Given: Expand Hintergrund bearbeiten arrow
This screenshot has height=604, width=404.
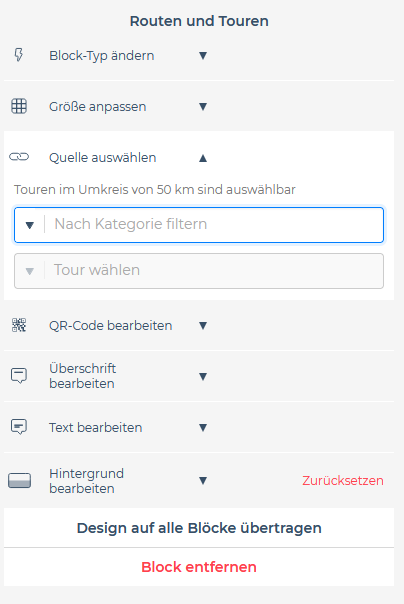Looking at the screenshot, I should (203, 480).
